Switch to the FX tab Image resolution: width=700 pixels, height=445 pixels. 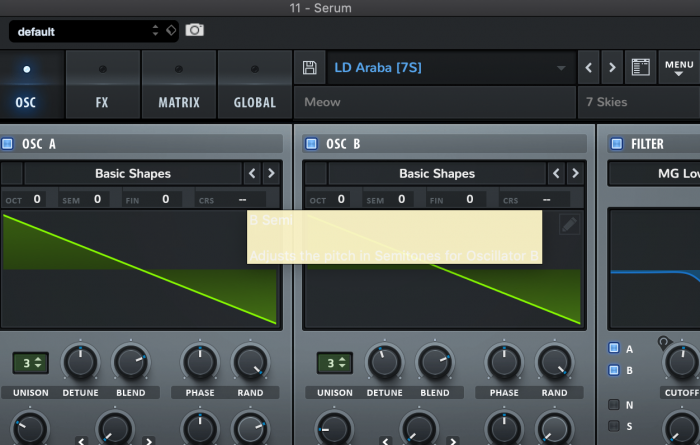[x=102, y=85]
